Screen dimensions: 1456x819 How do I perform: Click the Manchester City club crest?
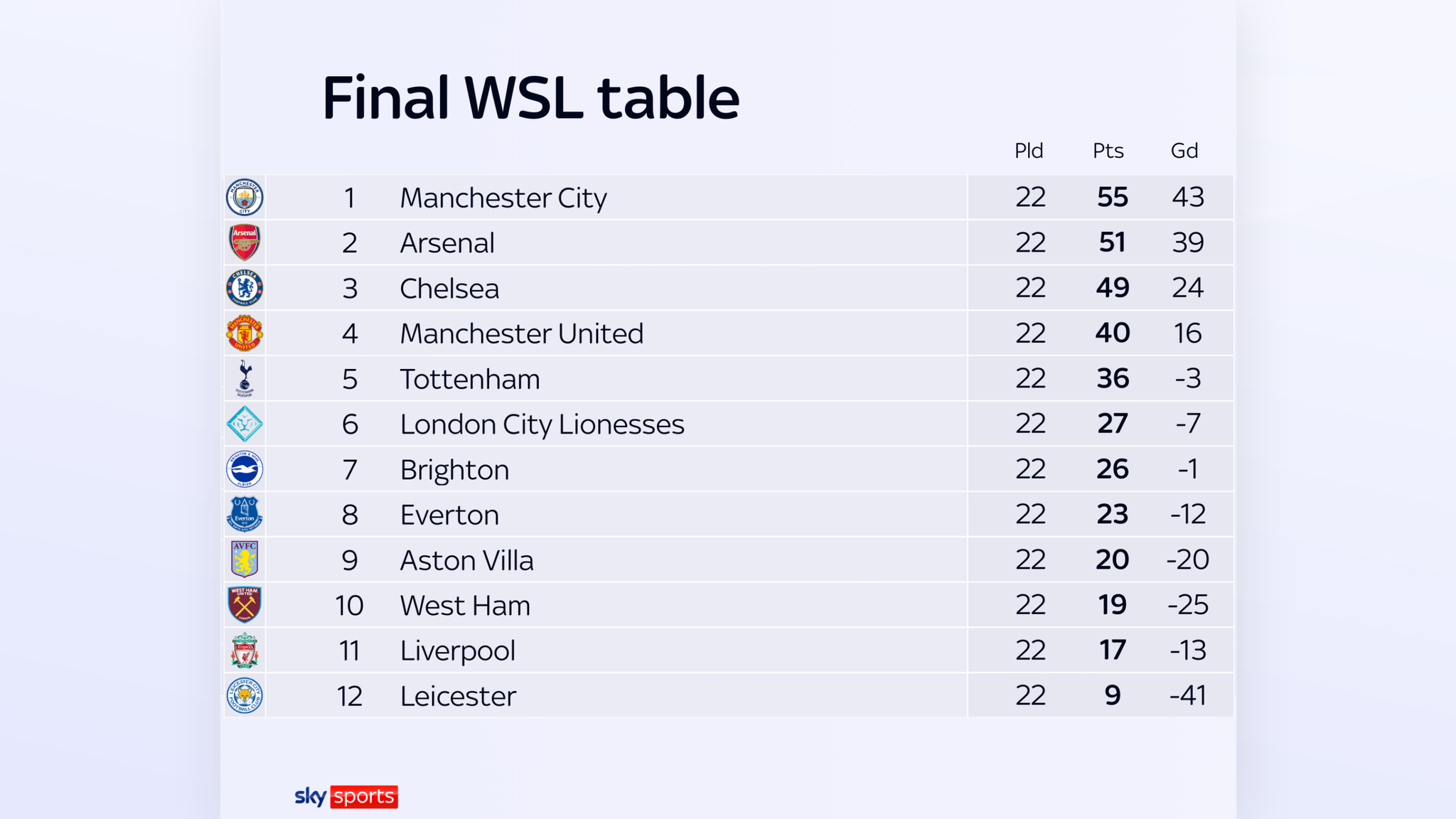click(x=245, y=198)
